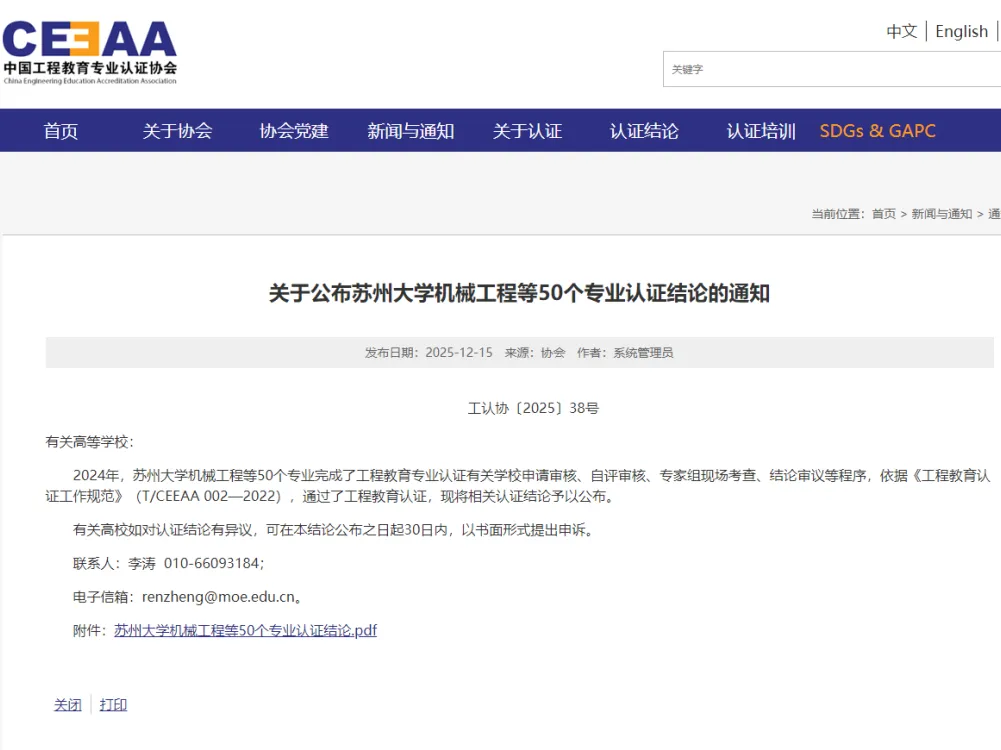Screen dimensions: 1001x750
Task: Switch language to English
Action: point(961,31)
